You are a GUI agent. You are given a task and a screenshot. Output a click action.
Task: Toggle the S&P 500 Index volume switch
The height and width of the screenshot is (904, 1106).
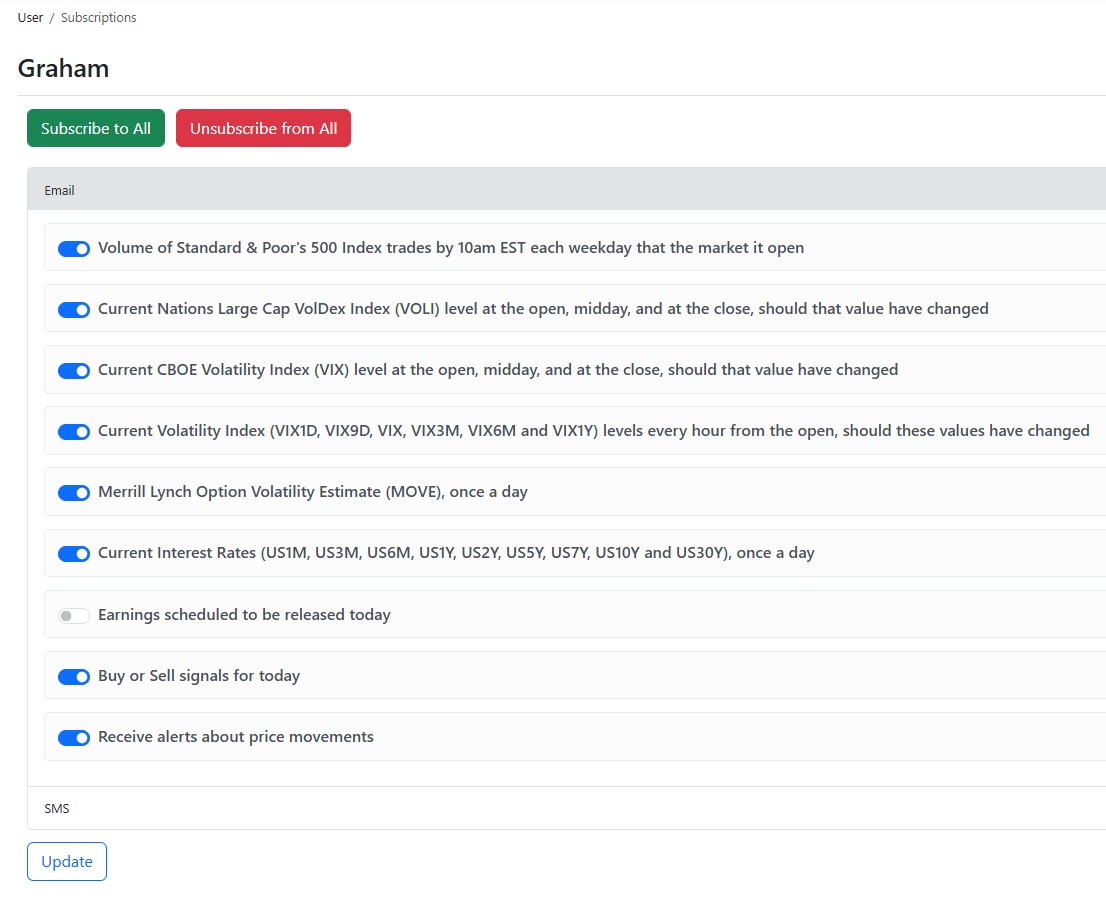74,248
